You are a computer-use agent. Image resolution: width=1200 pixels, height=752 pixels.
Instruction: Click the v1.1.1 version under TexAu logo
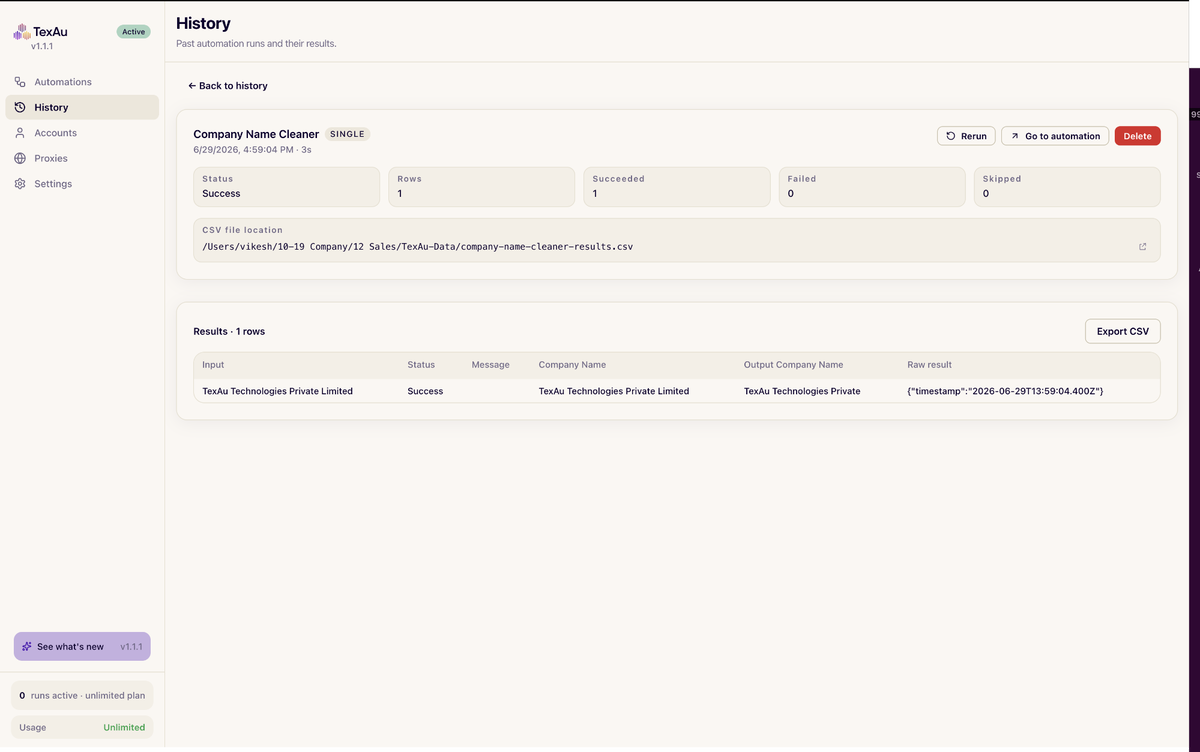pos(44,46)
